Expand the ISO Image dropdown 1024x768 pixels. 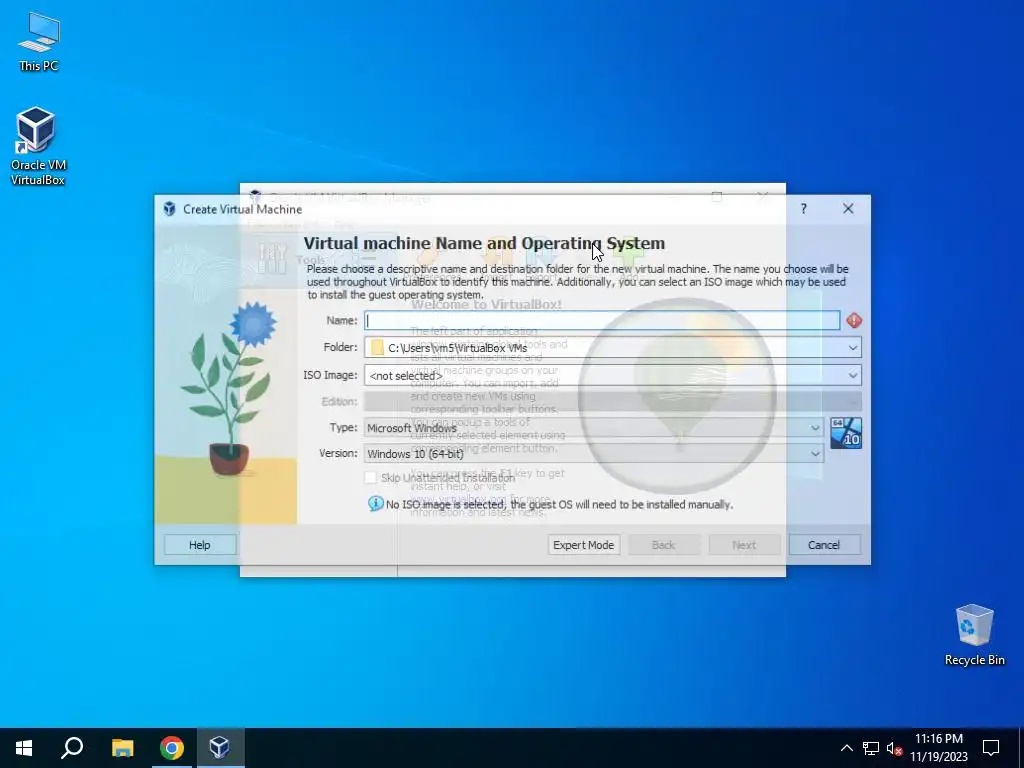point(852,375)
